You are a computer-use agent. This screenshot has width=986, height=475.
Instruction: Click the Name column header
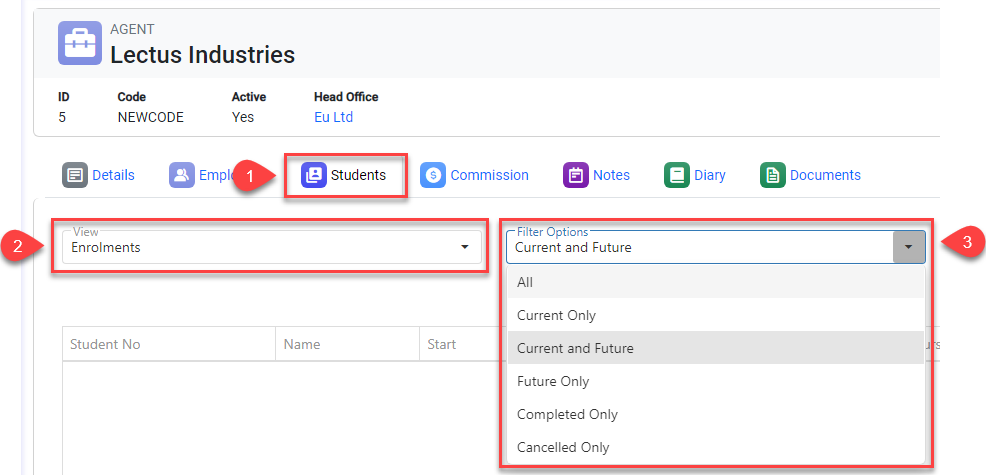(302, 344)
